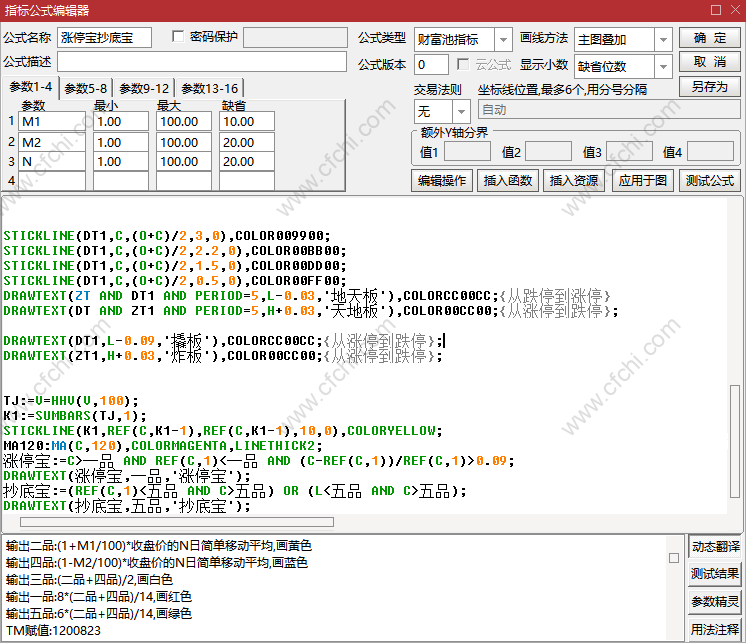Open the 参数13-16 tab
This screenshot has width=746, height=643.
point(209,88)
